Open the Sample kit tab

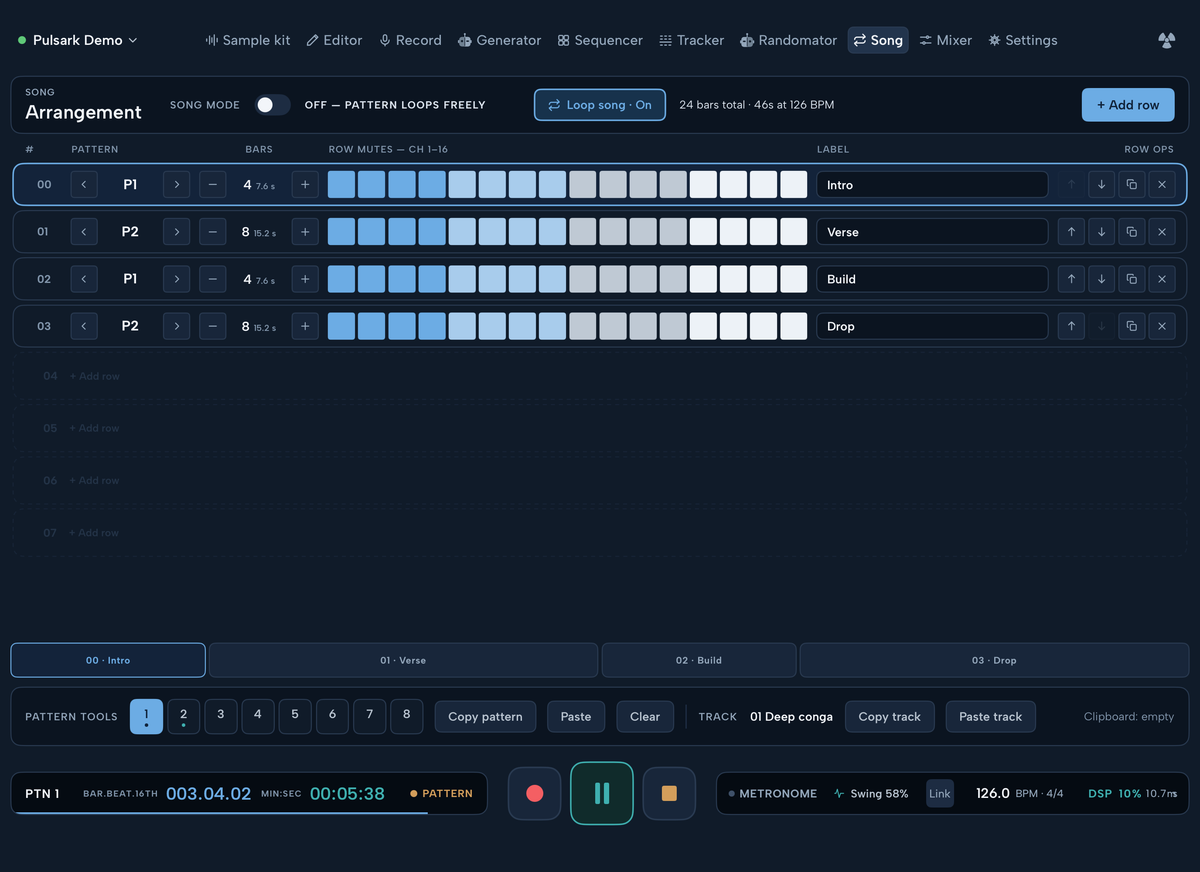click(x=248, y=40)
